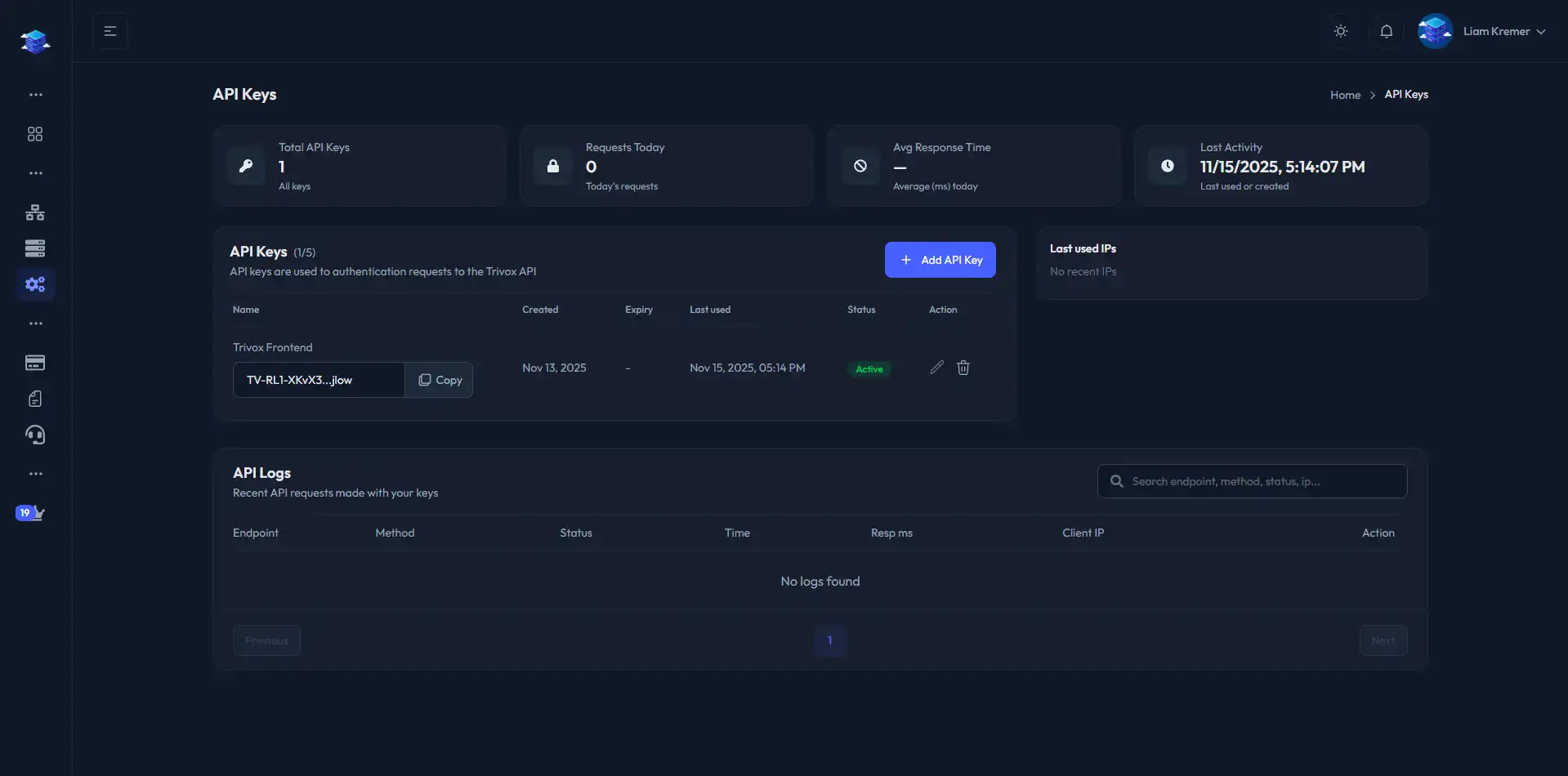The image size is (1568, 776).
Task: Select the highlighted settings gears icon
Action: 35,284
